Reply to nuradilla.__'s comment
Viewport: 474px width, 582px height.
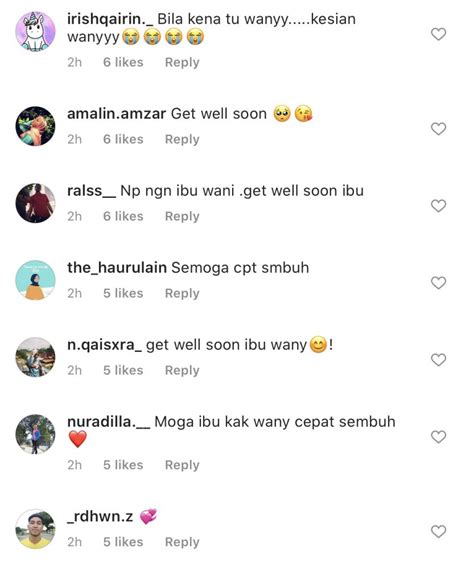[x=182, y=465]
